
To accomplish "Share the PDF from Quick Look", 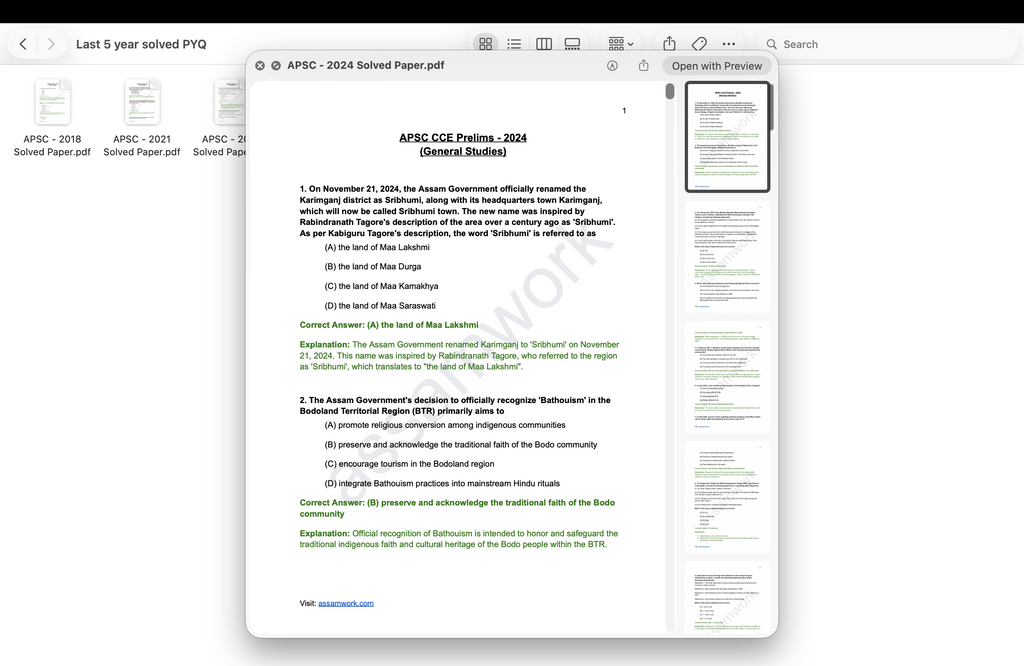I will pos(643,65).
